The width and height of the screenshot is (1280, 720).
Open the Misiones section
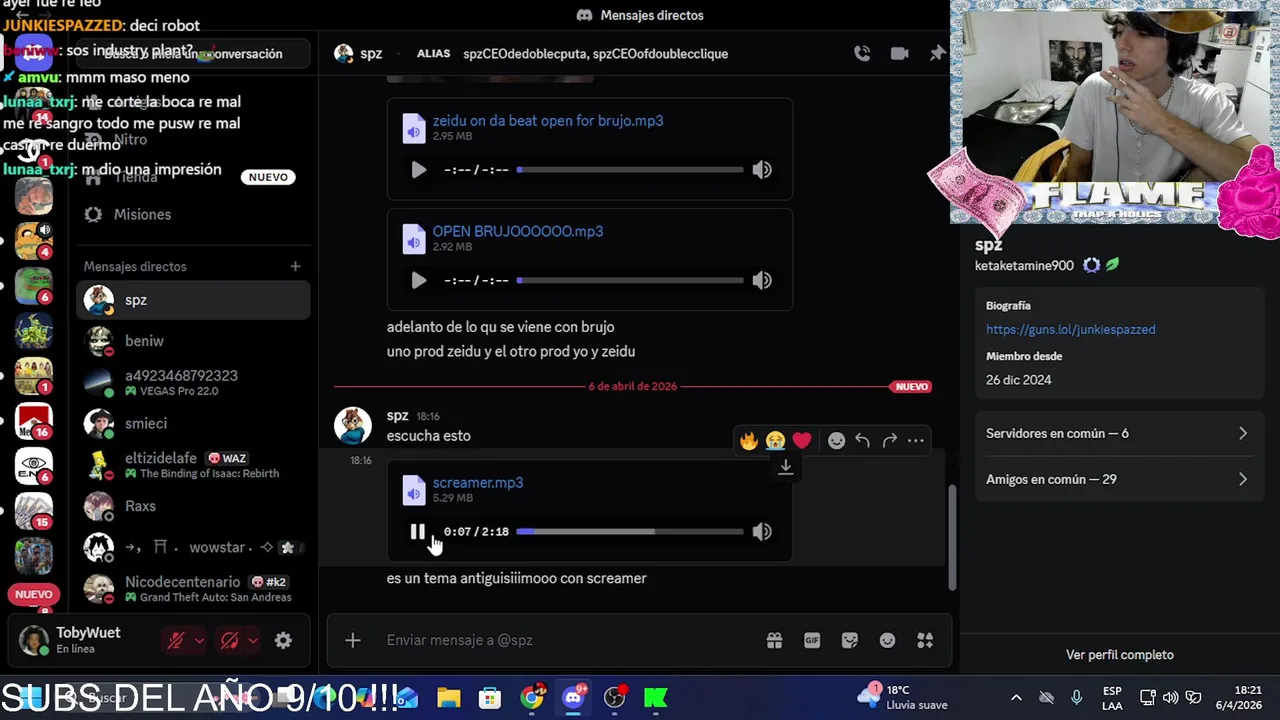(193, 215)
